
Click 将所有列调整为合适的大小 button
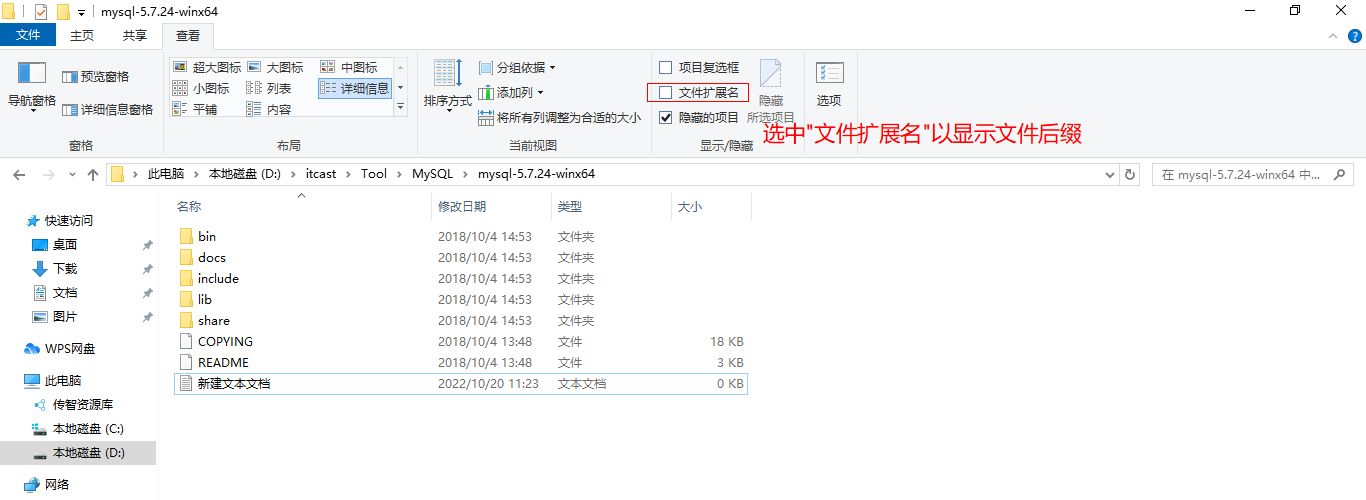[x=560, y=117]
